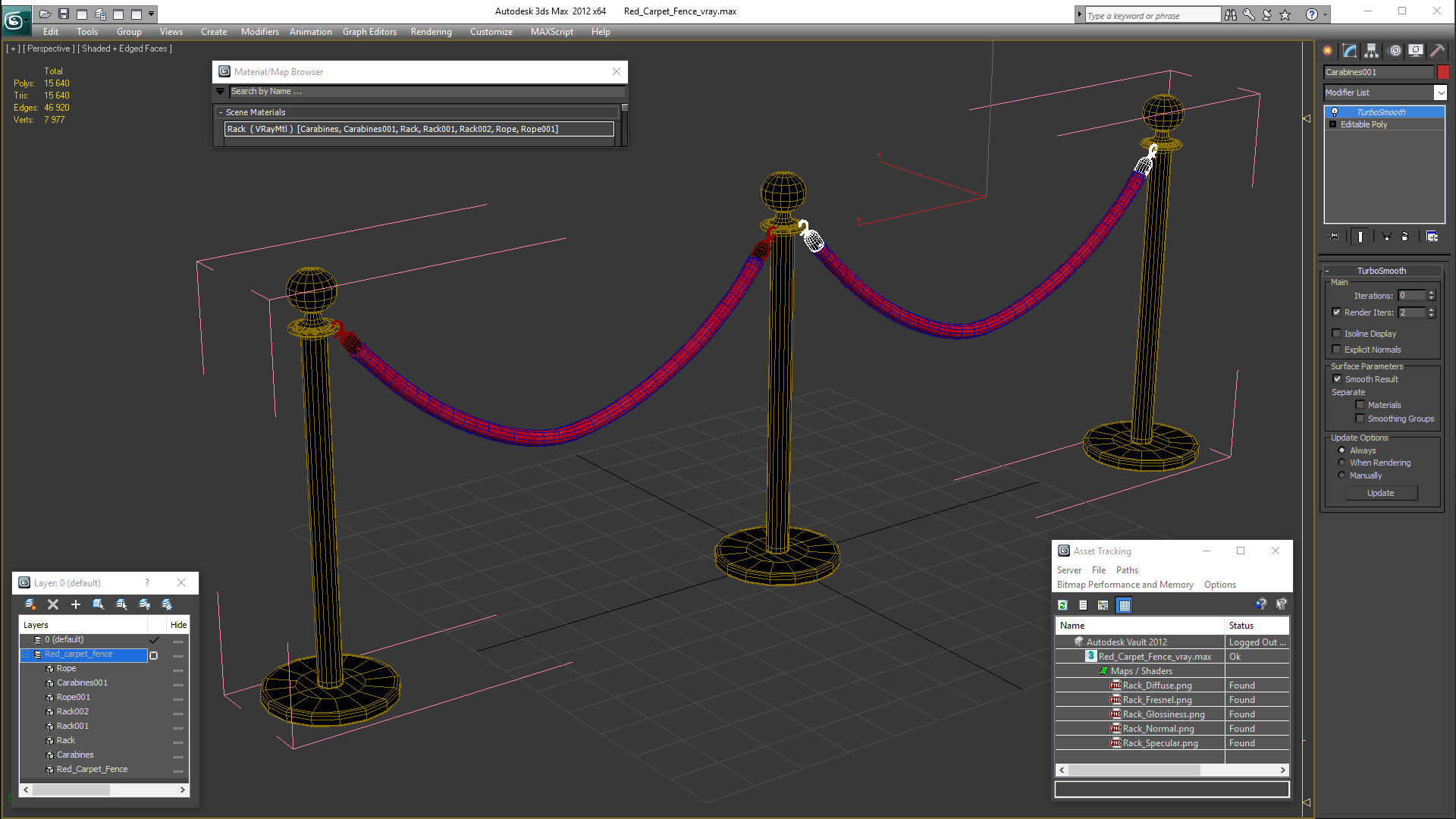1456x819 pixels.
Task: Open the Rendering menu
Action: [431, 32]
